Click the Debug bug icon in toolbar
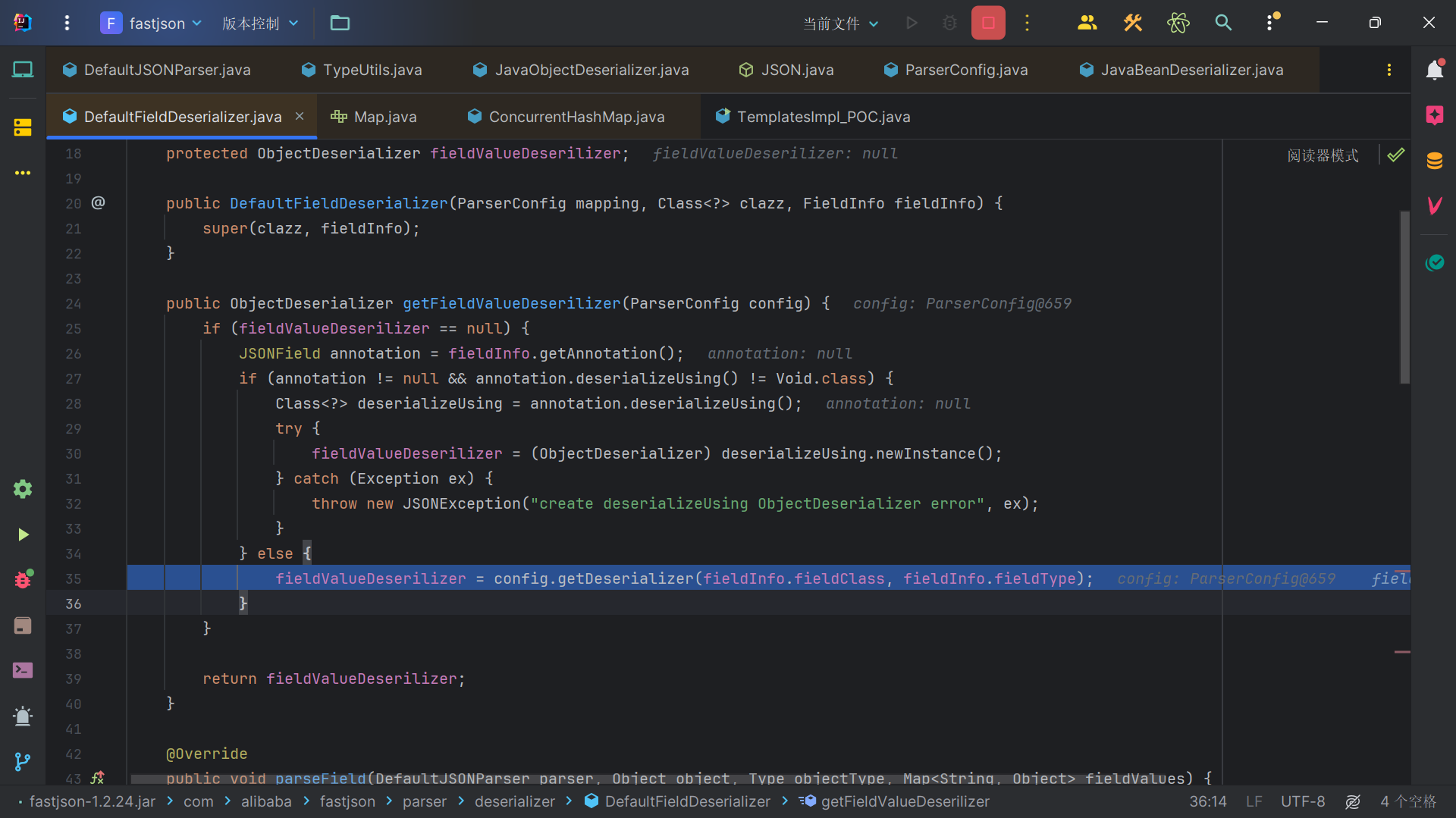Image resolution: width=1456 pixels, height=818 pixels. click(x=949, y=23)
